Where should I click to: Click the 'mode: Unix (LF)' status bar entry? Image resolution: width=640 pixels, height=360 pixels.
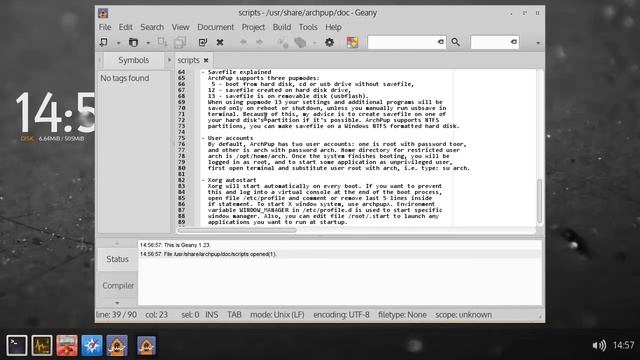(277, 315)
